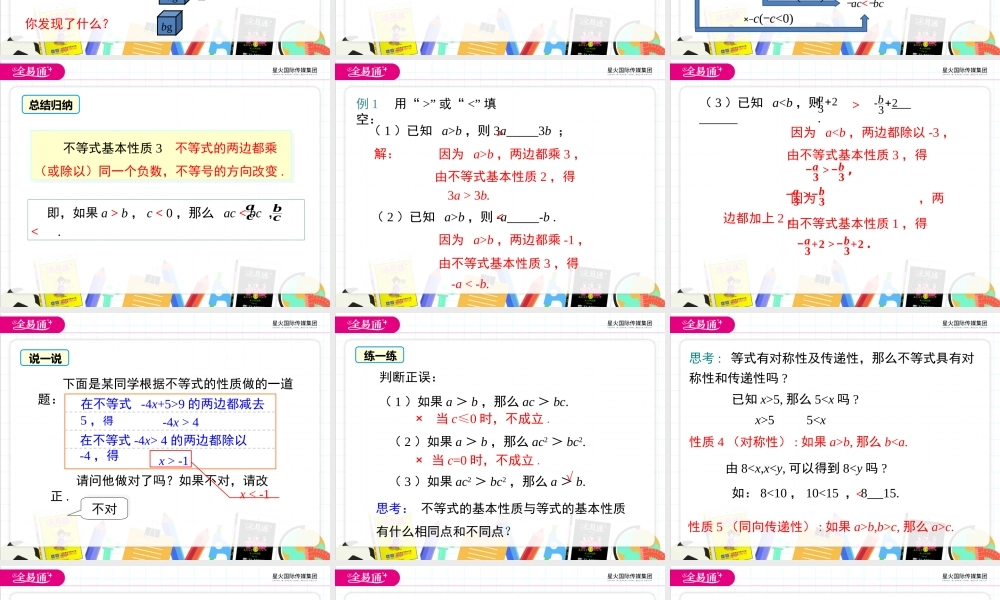Select the 练一练 label tab
Viewport: 1000px width, 600px height.
379,354
